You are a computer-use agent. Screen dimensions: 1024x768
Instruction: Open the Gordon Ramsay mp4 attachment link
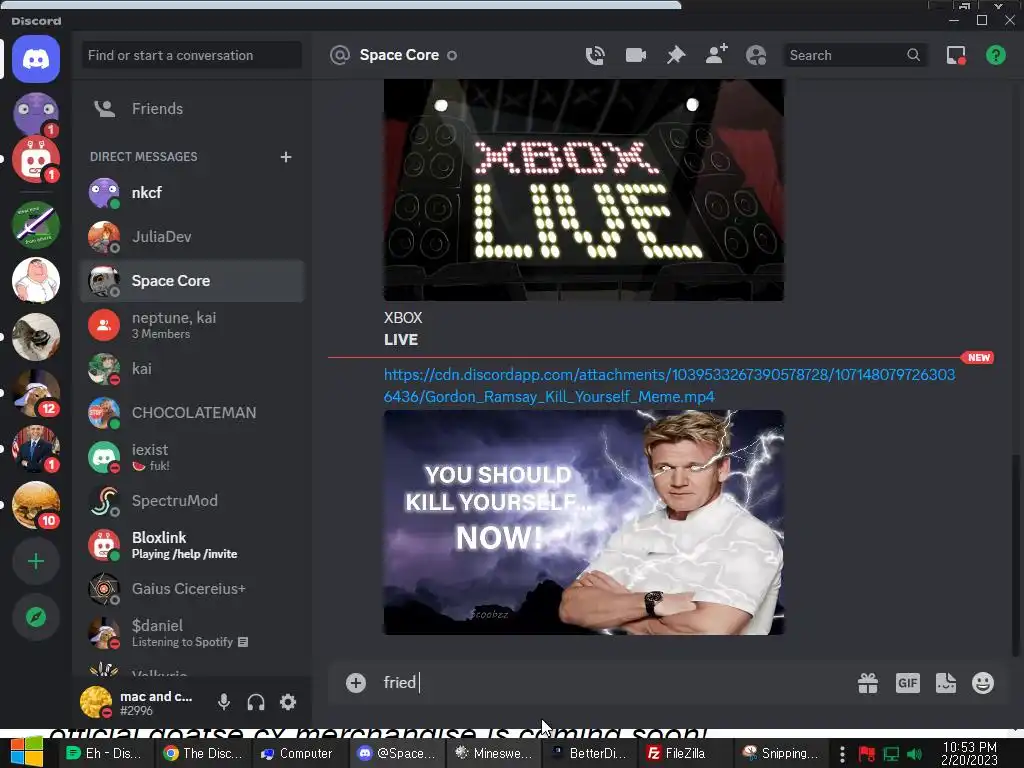[669, 385]
